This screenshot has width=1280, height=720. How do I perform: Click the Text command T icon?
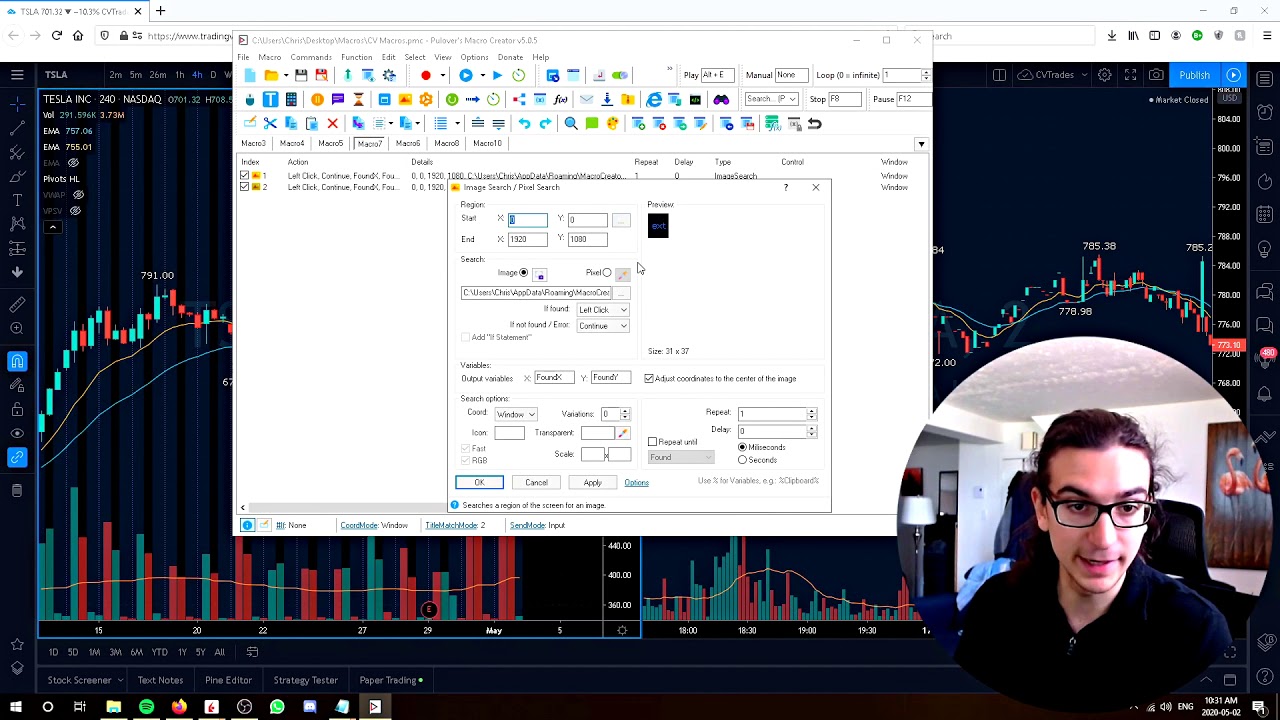point(270,99)
